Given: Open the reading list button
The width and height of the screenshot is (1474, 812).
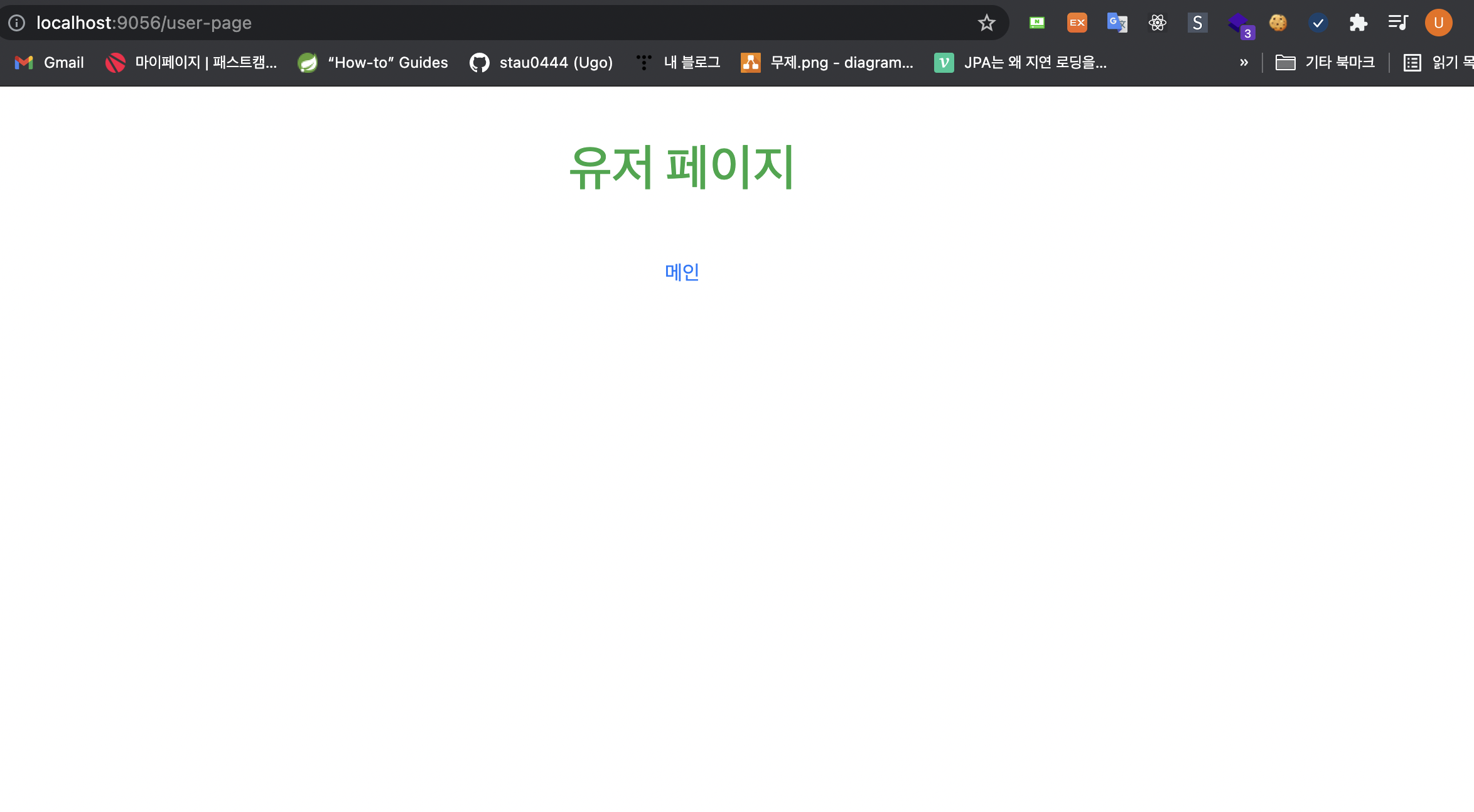Looking at the screenshot, I should 1438,63.
